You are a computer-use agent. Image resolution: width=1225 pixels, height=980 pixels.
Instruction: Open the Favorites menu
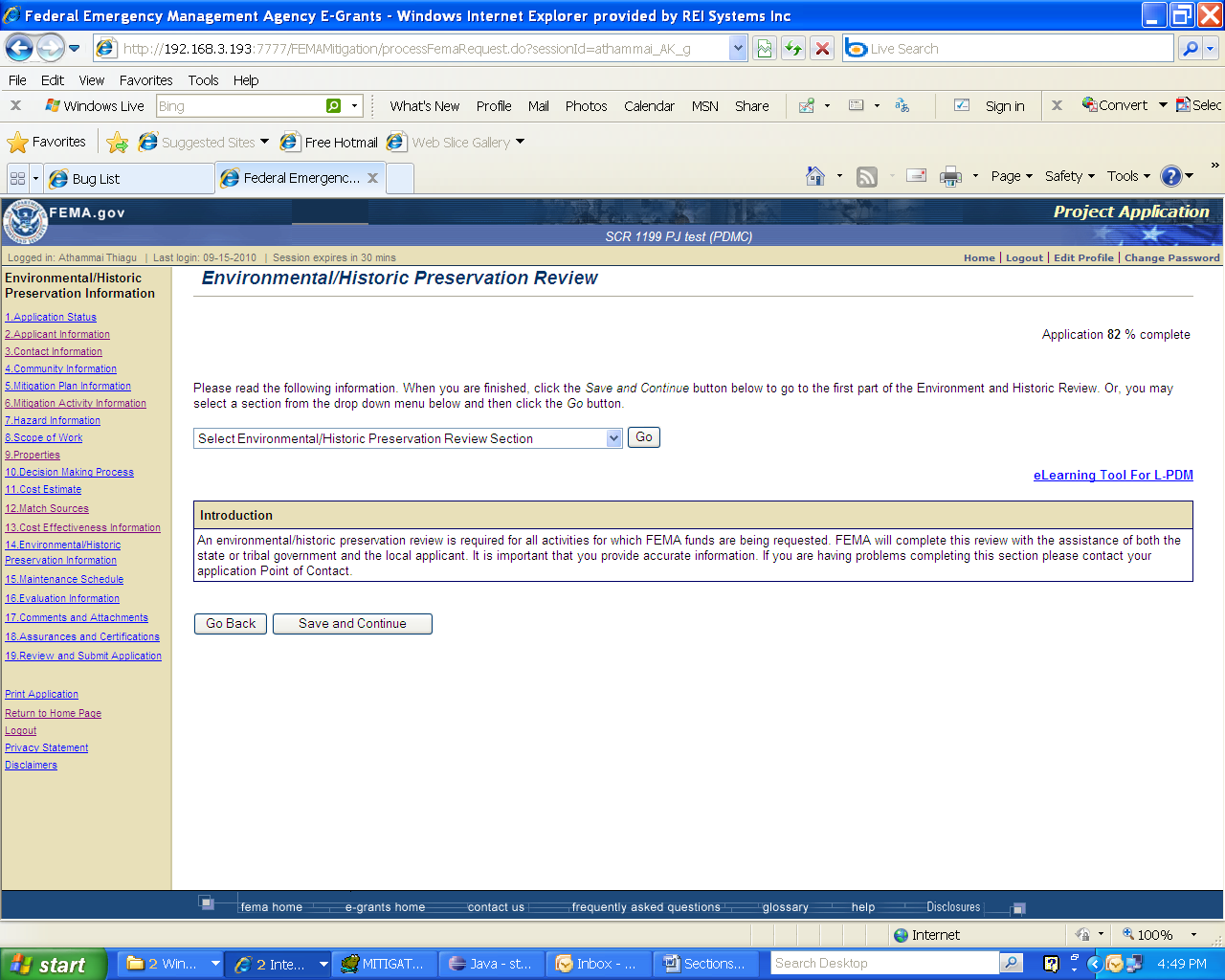[146, 80]
